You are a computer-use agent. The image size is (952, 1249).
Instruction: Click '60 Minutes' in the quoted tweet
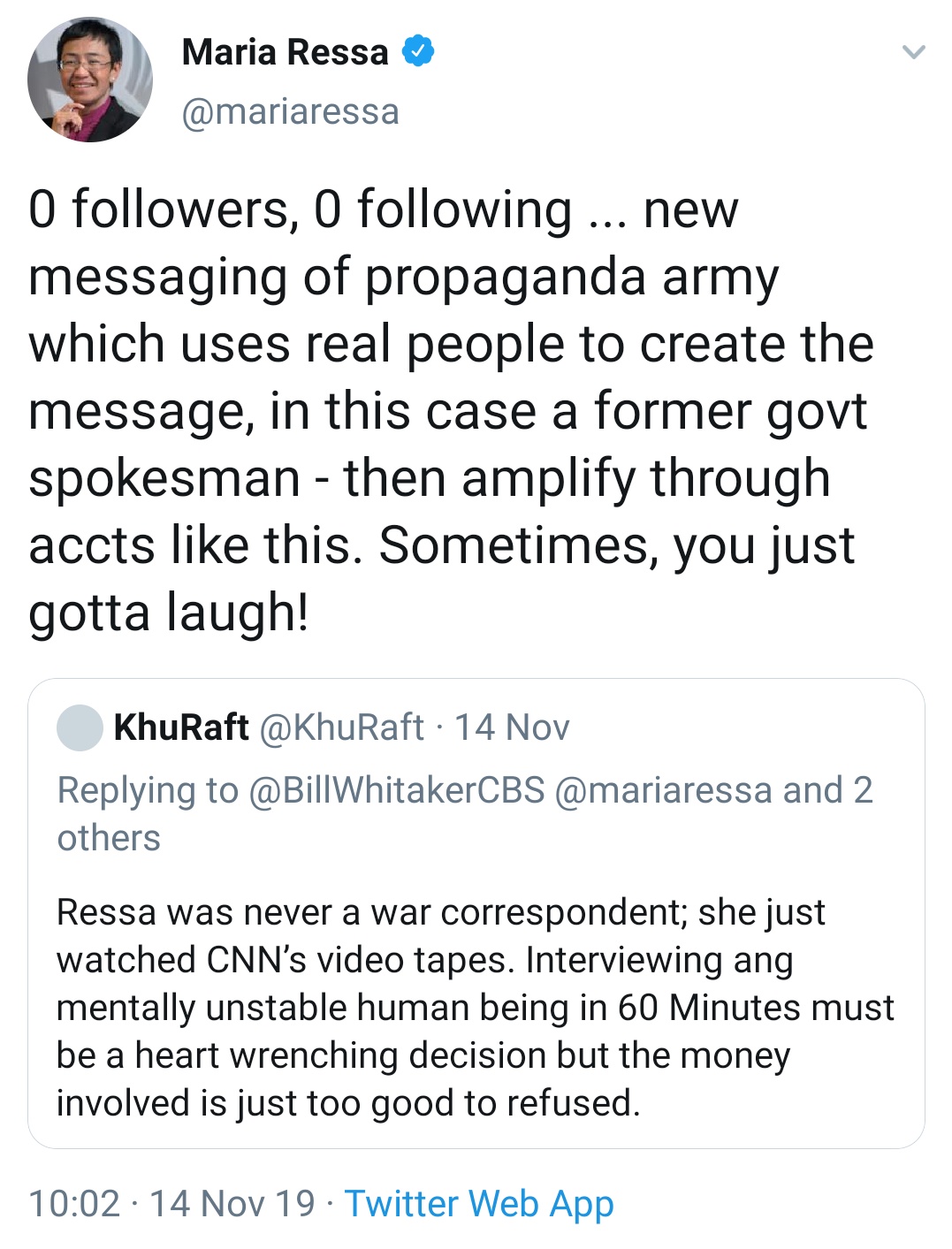click(x=701, y=1008)
